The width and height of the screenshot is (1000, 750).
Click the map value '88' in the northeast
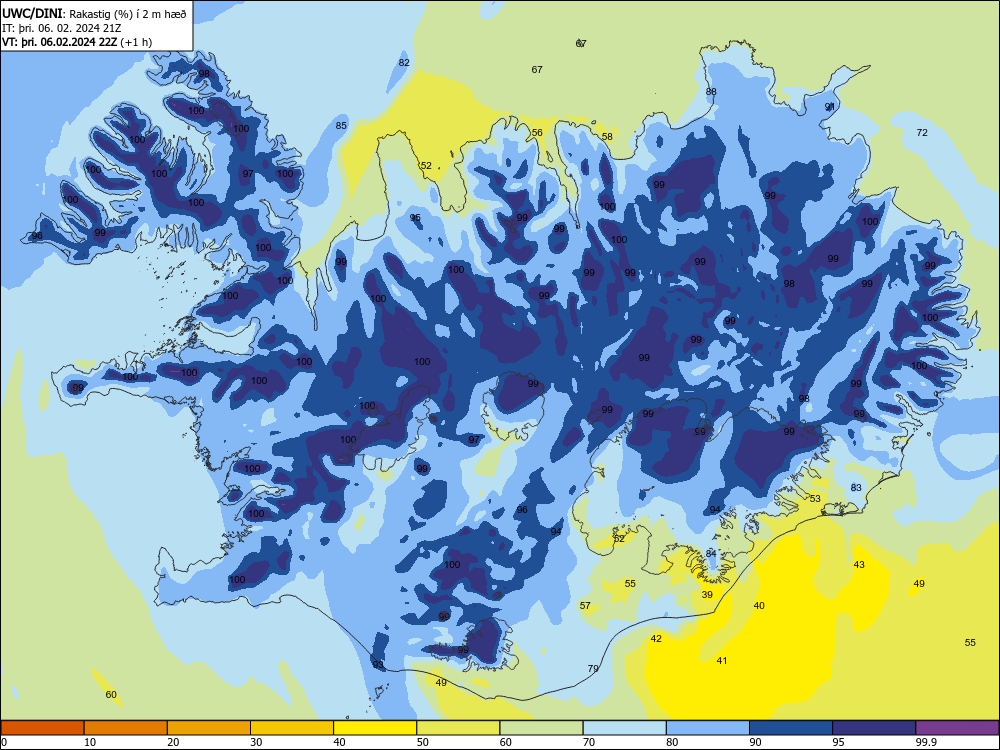tap(711, 92)
